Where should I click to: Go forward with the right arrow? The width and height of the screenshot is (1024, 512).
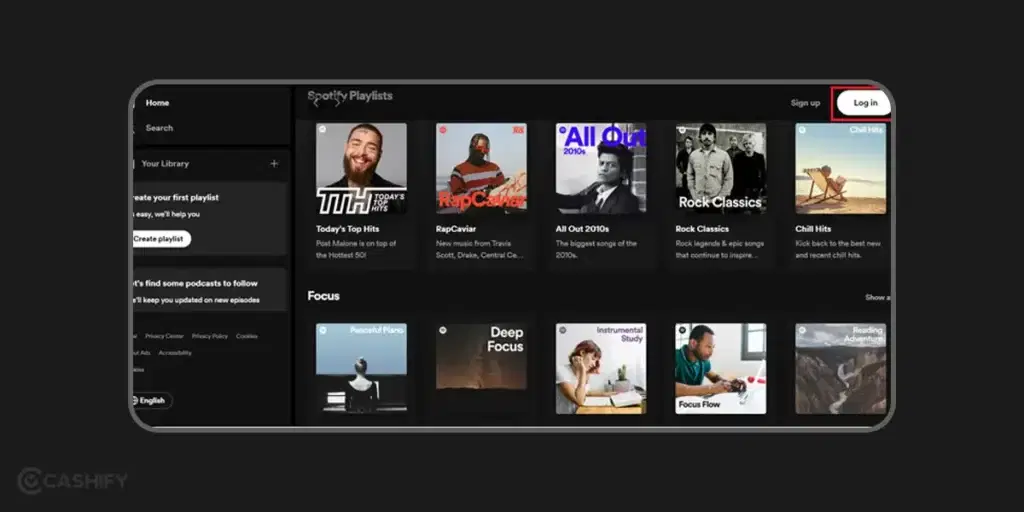(338, 101)
